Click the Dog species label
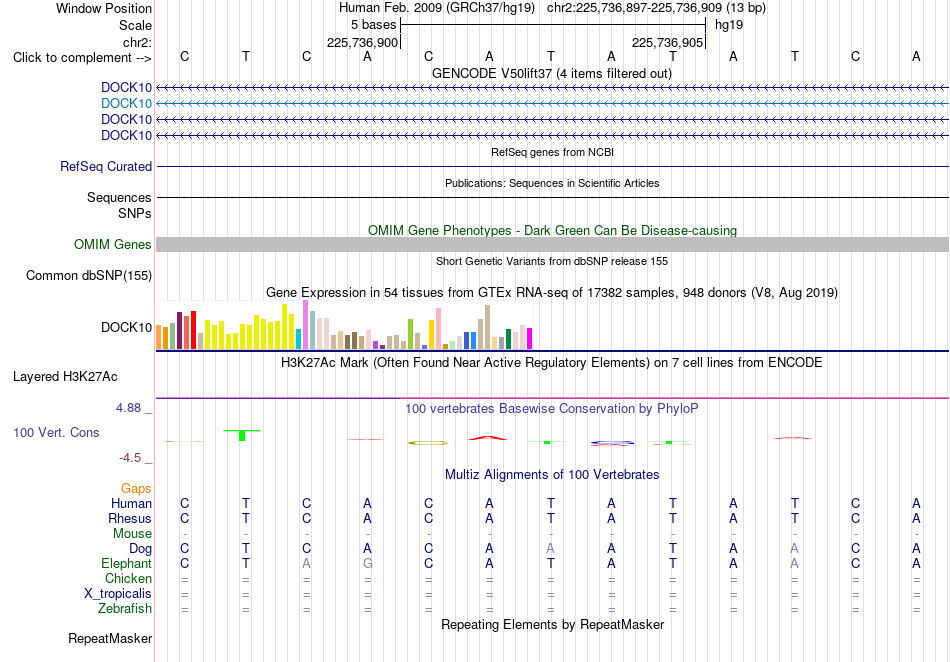950x662 pixels. point(140,549)
